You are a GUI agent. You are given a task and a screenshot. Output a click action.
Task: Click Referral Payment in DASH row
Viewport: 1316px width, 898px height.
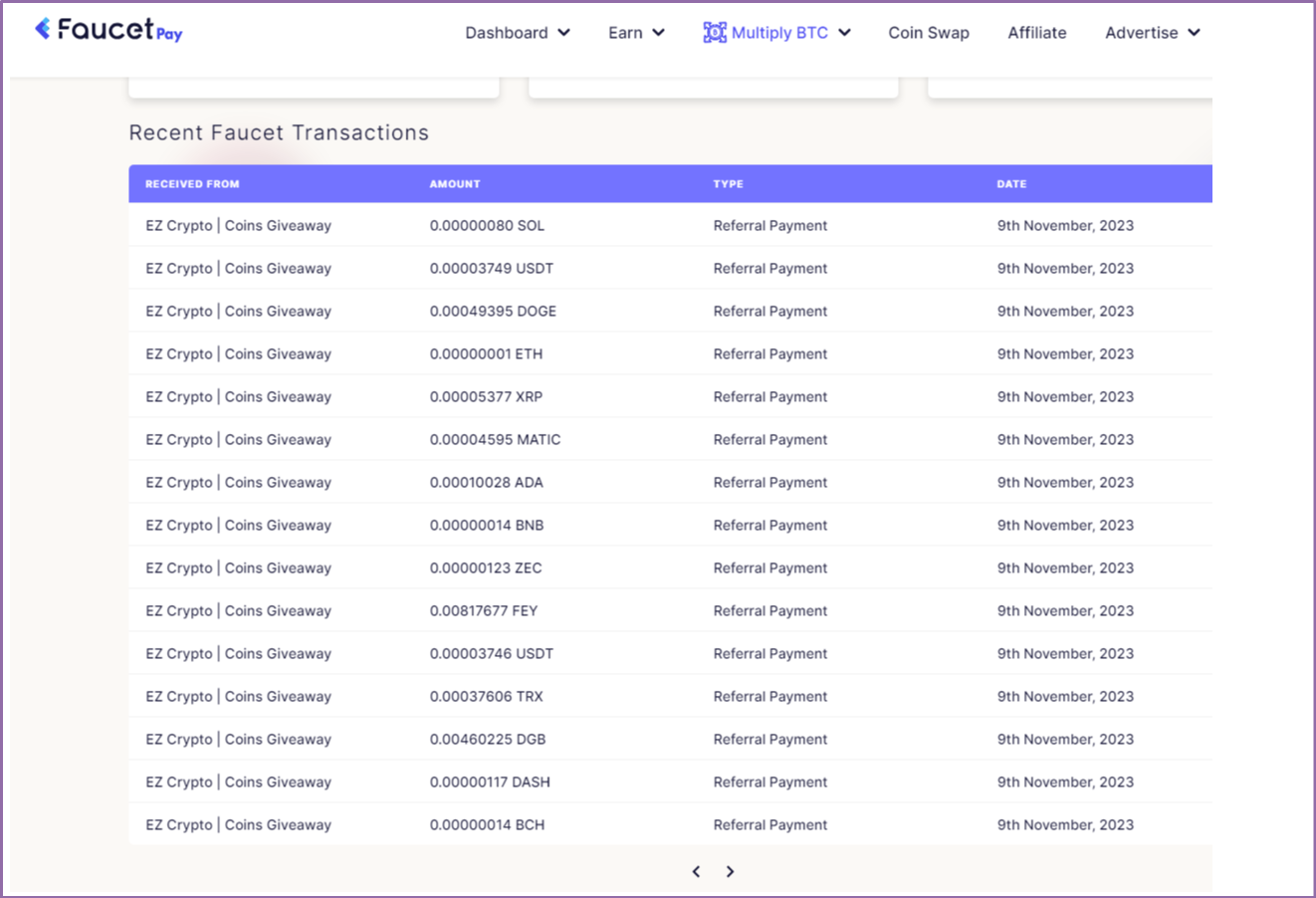(x=770, y=783)
